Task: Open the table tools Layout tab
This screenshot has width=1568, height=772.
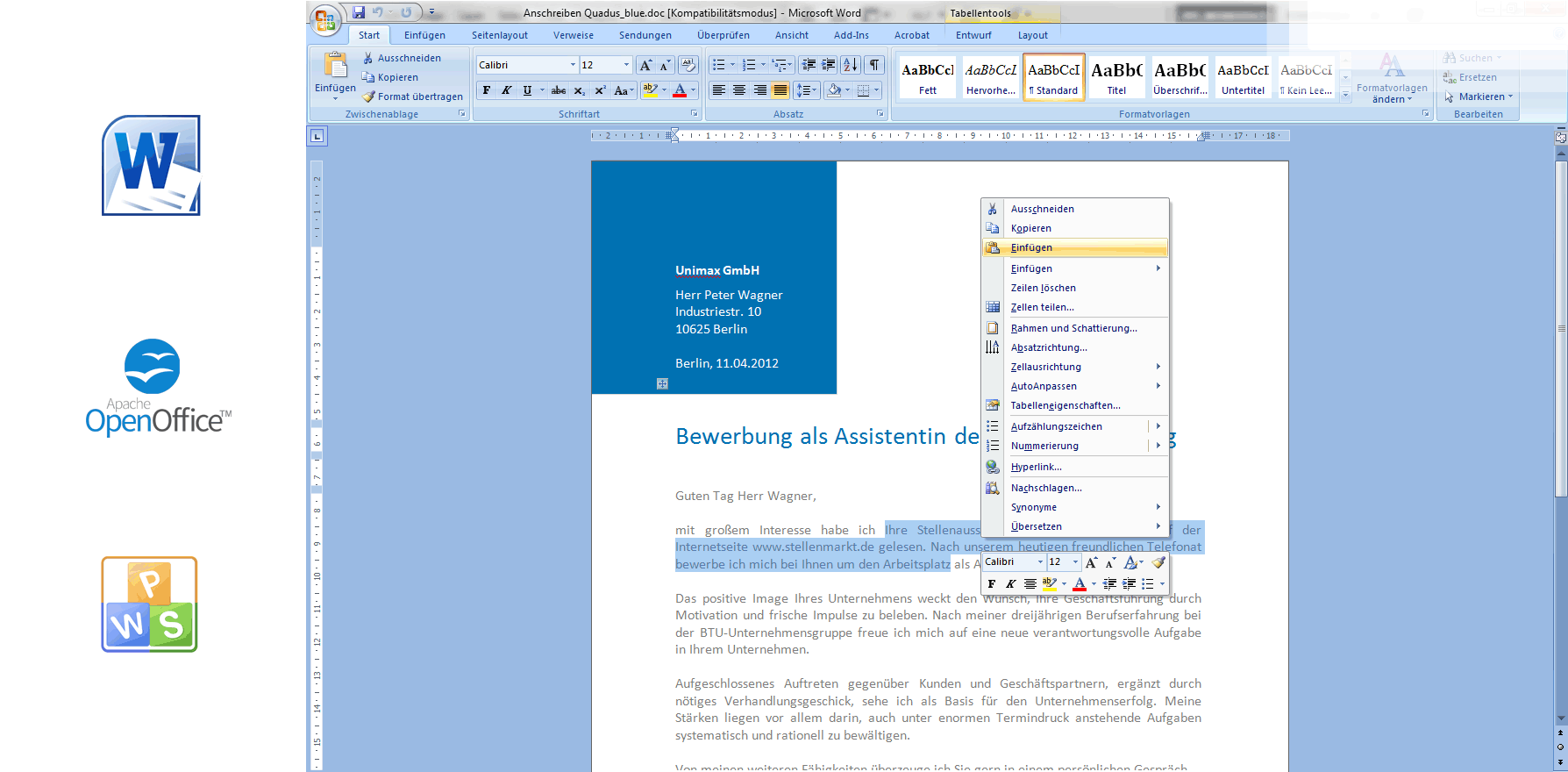Action: pyautogui.click(x=1032, y=35)
